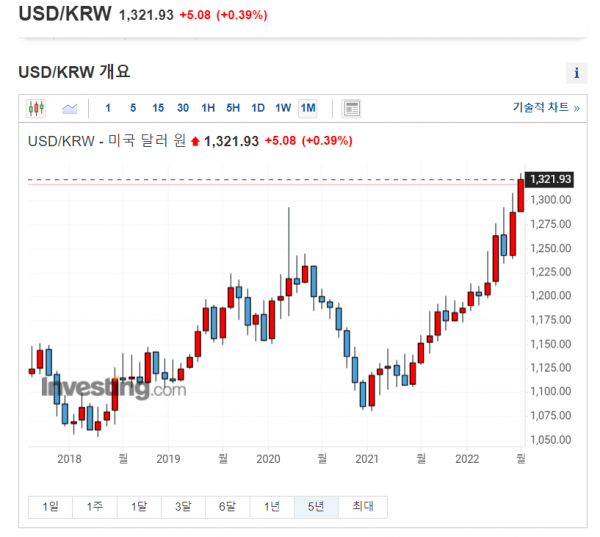600x537 pixels.
Task: Select the 1M candle interval
Action: [308, 108]
